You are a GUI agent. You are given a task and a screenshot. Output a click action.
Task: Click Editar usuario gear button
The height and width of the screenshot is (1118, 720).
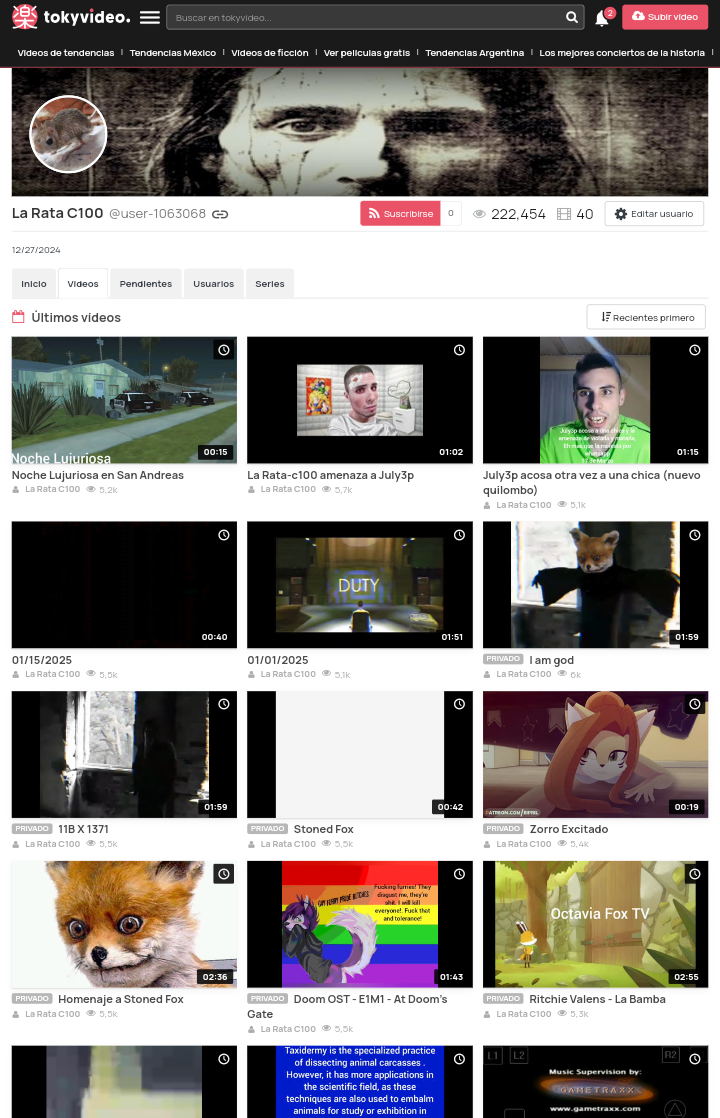pyautogui.click(x=654, y=214)
